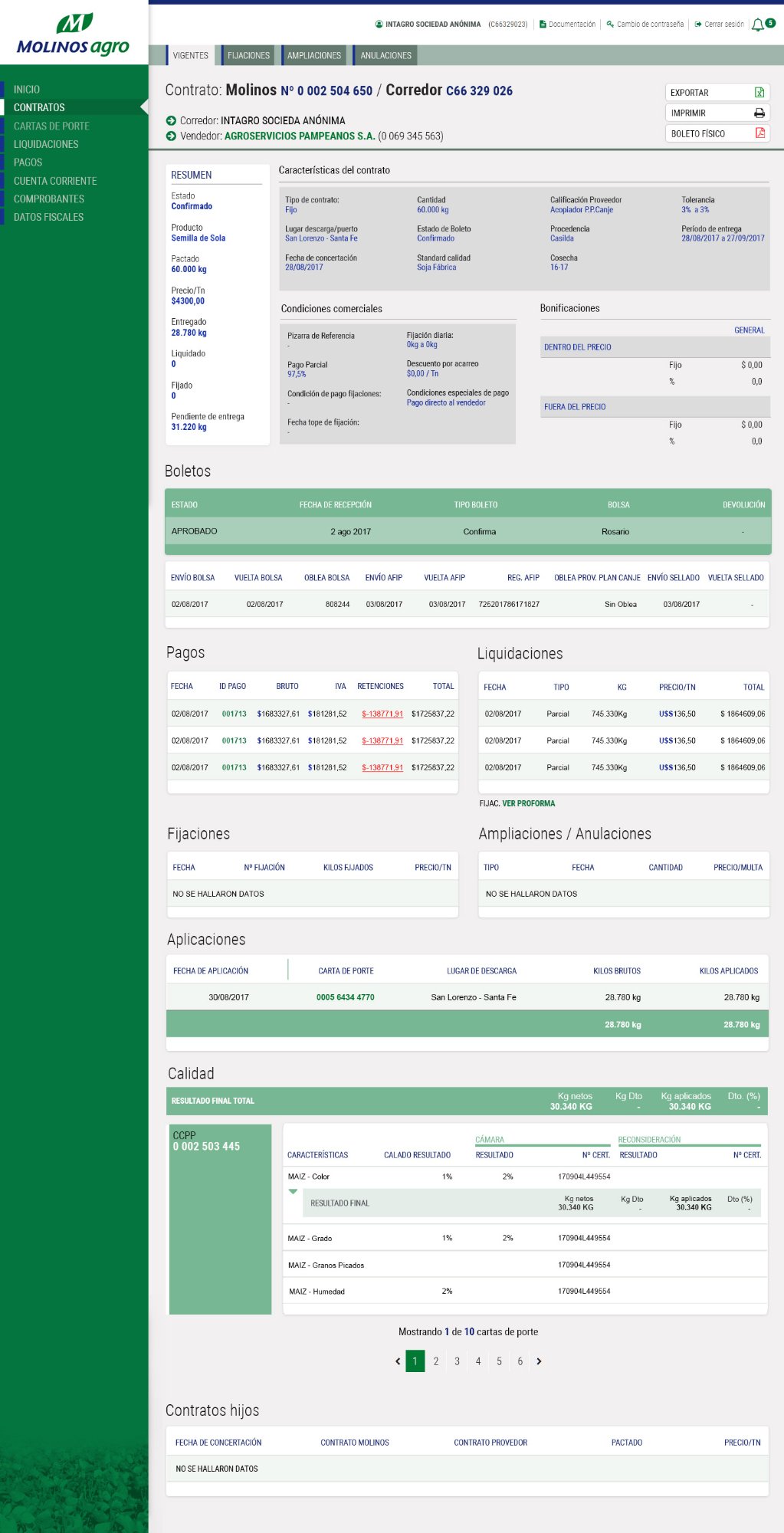Screen dimensions: 784x1533
Task: Click the Imprimir button
Action: coord(717,113)
